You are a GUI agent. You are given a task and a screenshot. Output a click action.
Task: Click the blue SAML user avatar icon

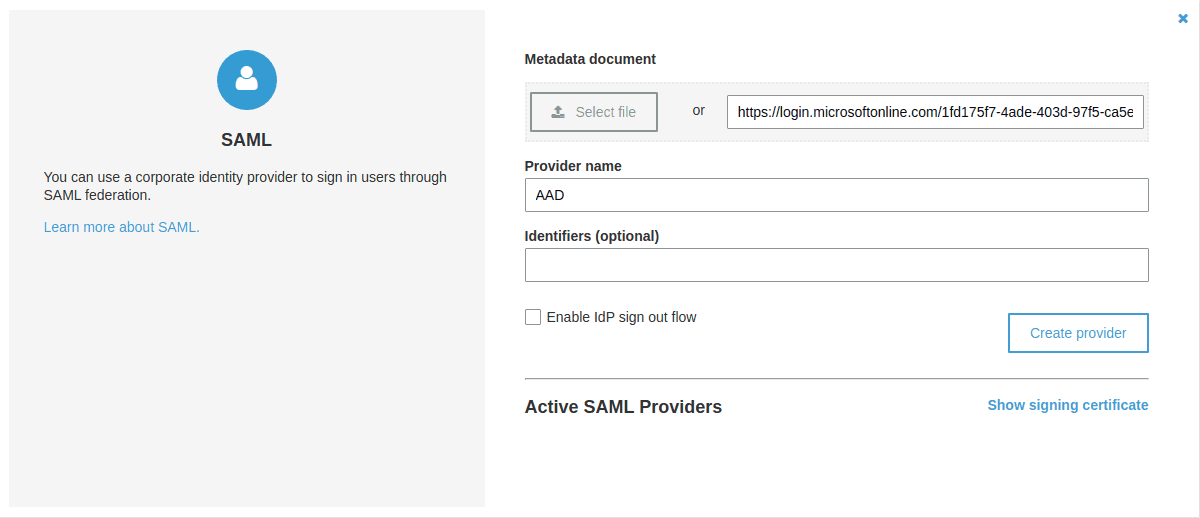coord(247,80)
